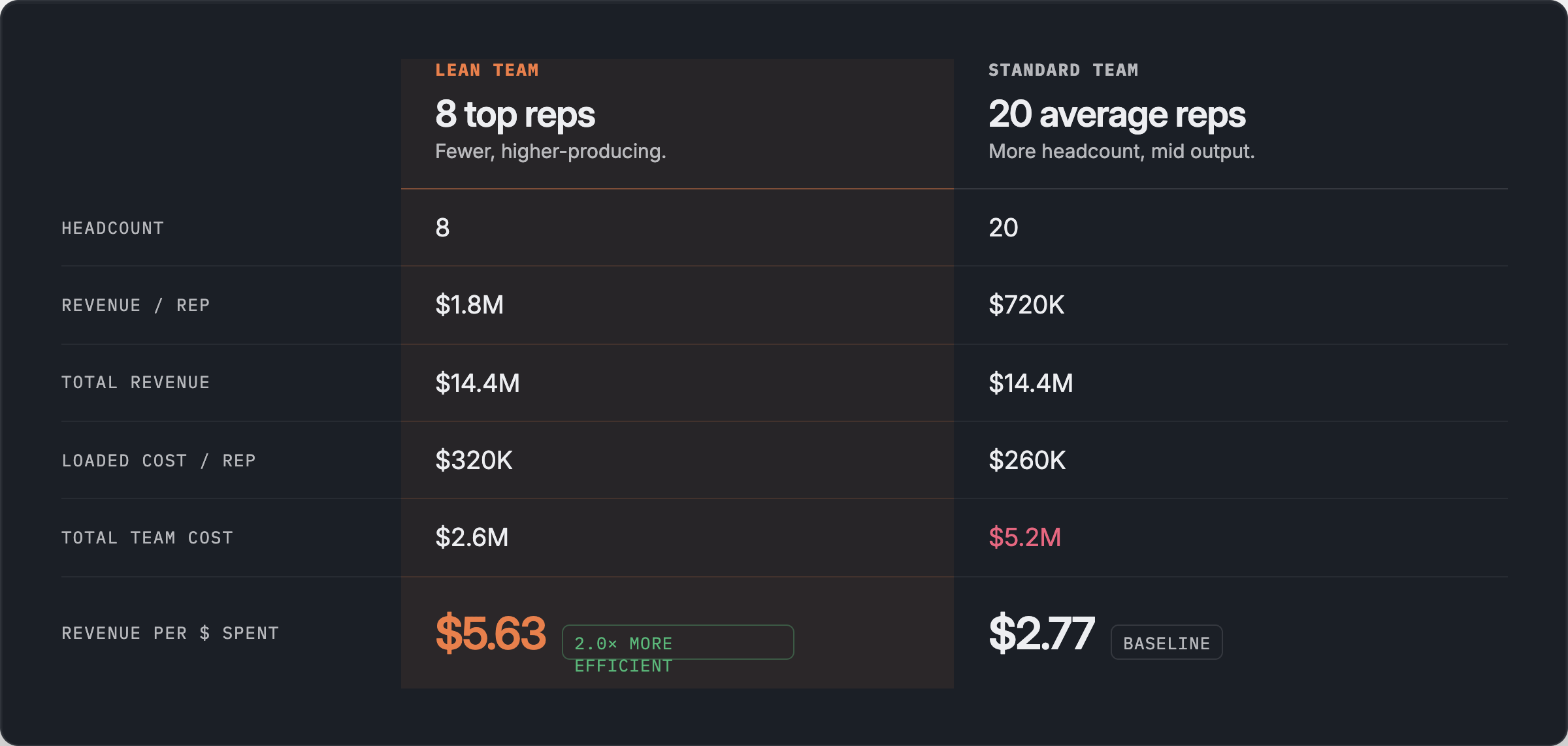Select the $2.77 baseline value
Image resolution: width=1568 pixels, height=746 pixels.
[x=1041, y=633]
